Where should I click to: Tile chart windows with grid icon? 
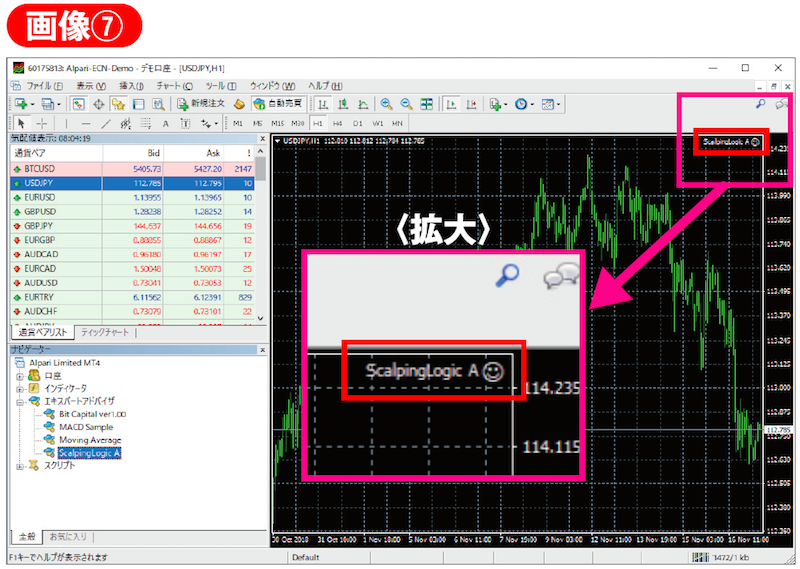click(x=426, y=104)
